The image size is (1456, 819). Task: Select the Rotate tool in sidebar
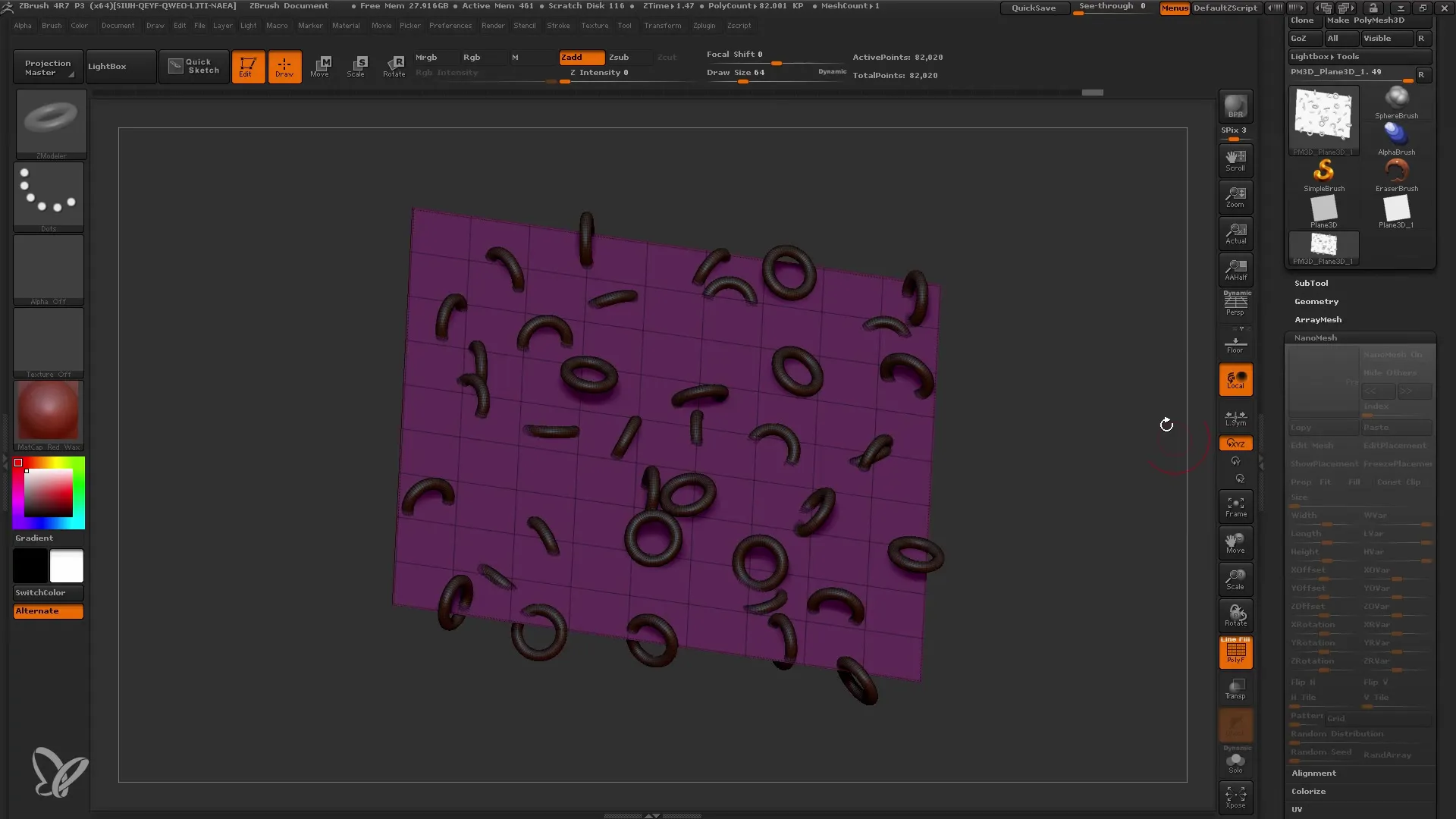[x=1235, y=615]
